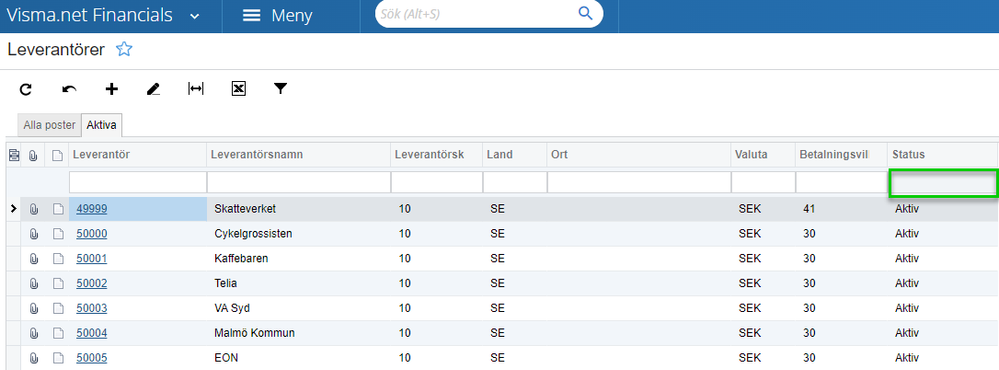Open supplier link 50005

92,358
